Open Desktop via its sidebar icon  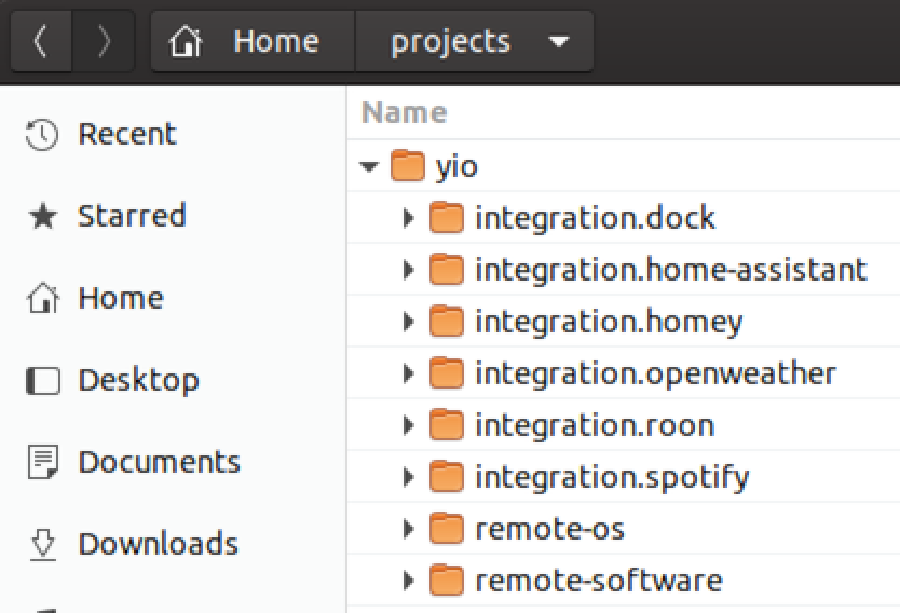pos(42,380)
